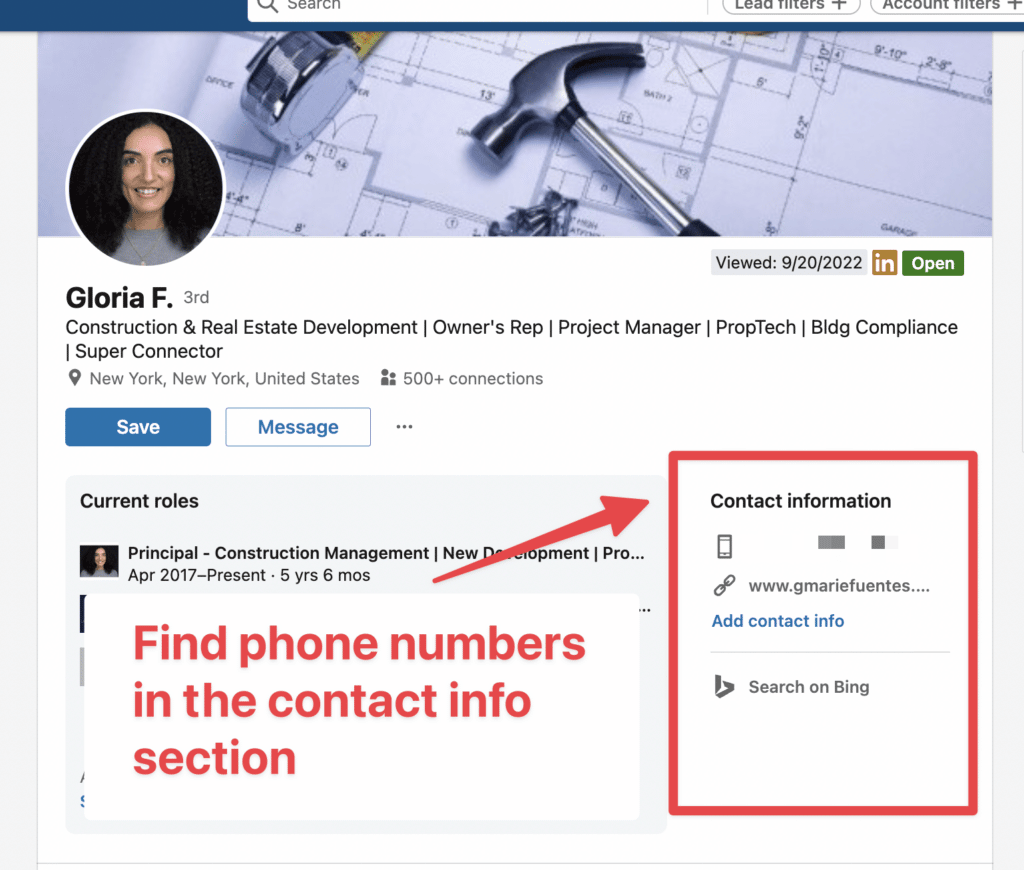Click the search magnifying glass icon
The height and width of the screenshot is (870, 1024).
point(265,6)
